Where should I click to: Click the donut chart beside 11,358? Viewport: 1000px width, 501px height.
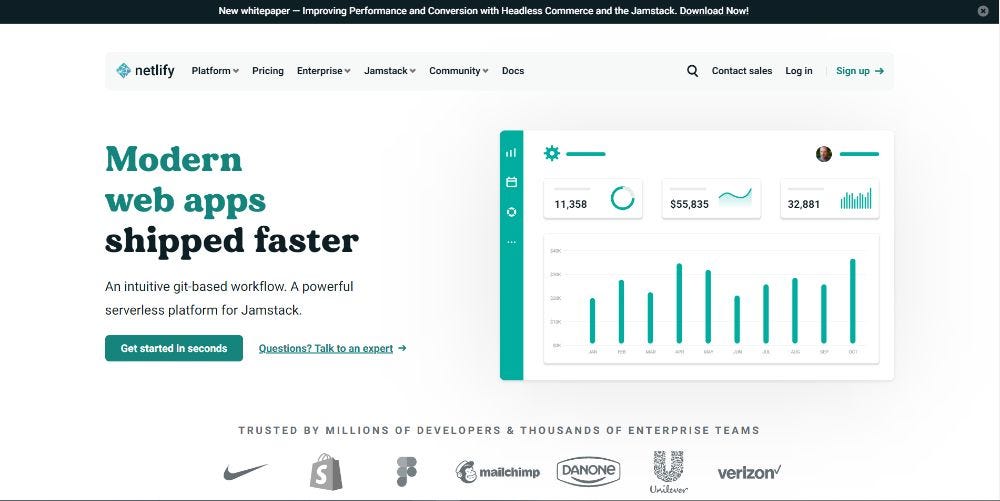coord(622,198)
